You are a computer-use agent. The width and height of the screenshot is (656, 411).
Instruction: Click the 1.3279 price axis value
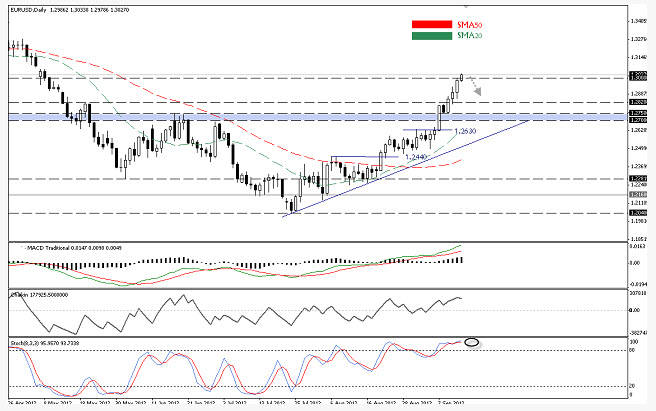coord(638,39)
